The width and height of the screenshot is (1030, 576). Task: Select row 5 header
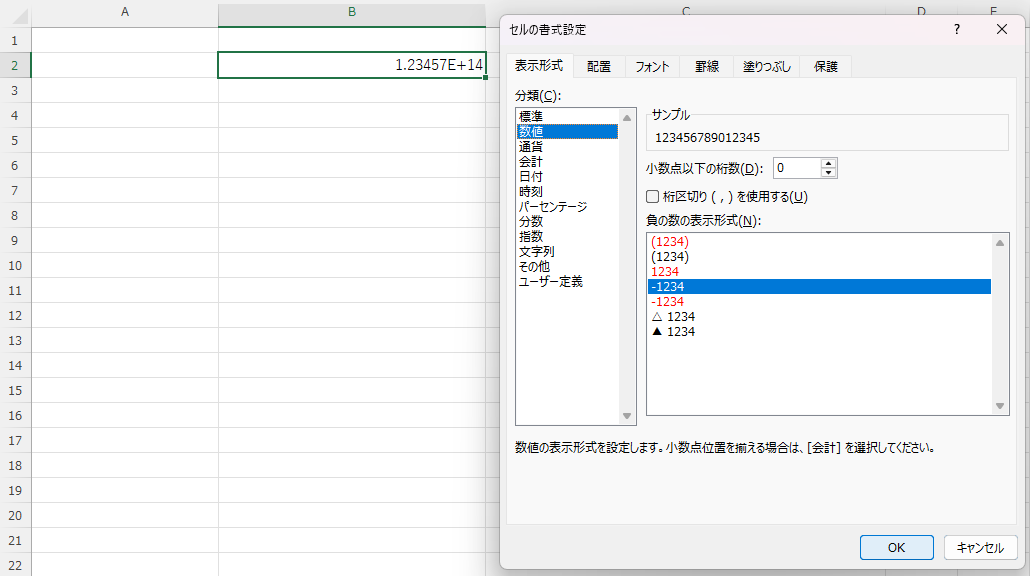(15, 141)
